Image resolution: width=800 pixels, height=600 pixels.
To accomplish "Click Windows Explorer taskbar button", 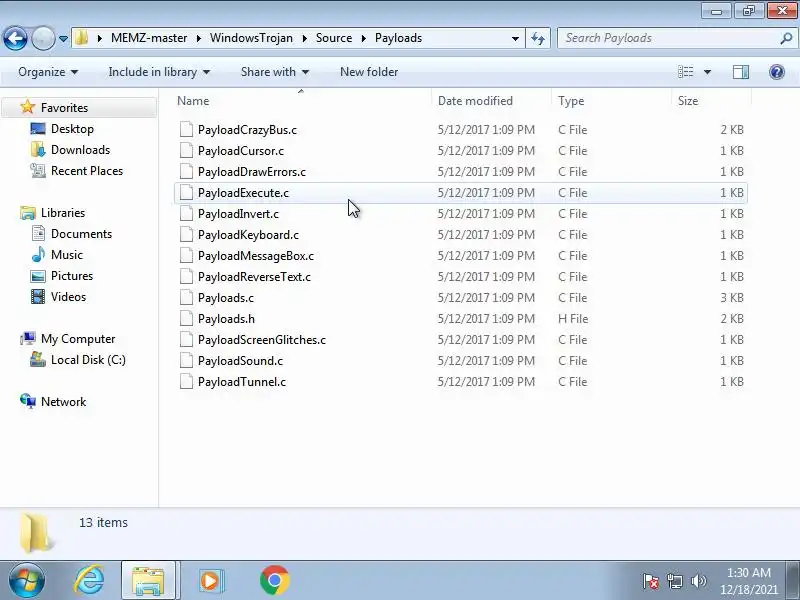I will pyautogui.click(x=148, y=580).
